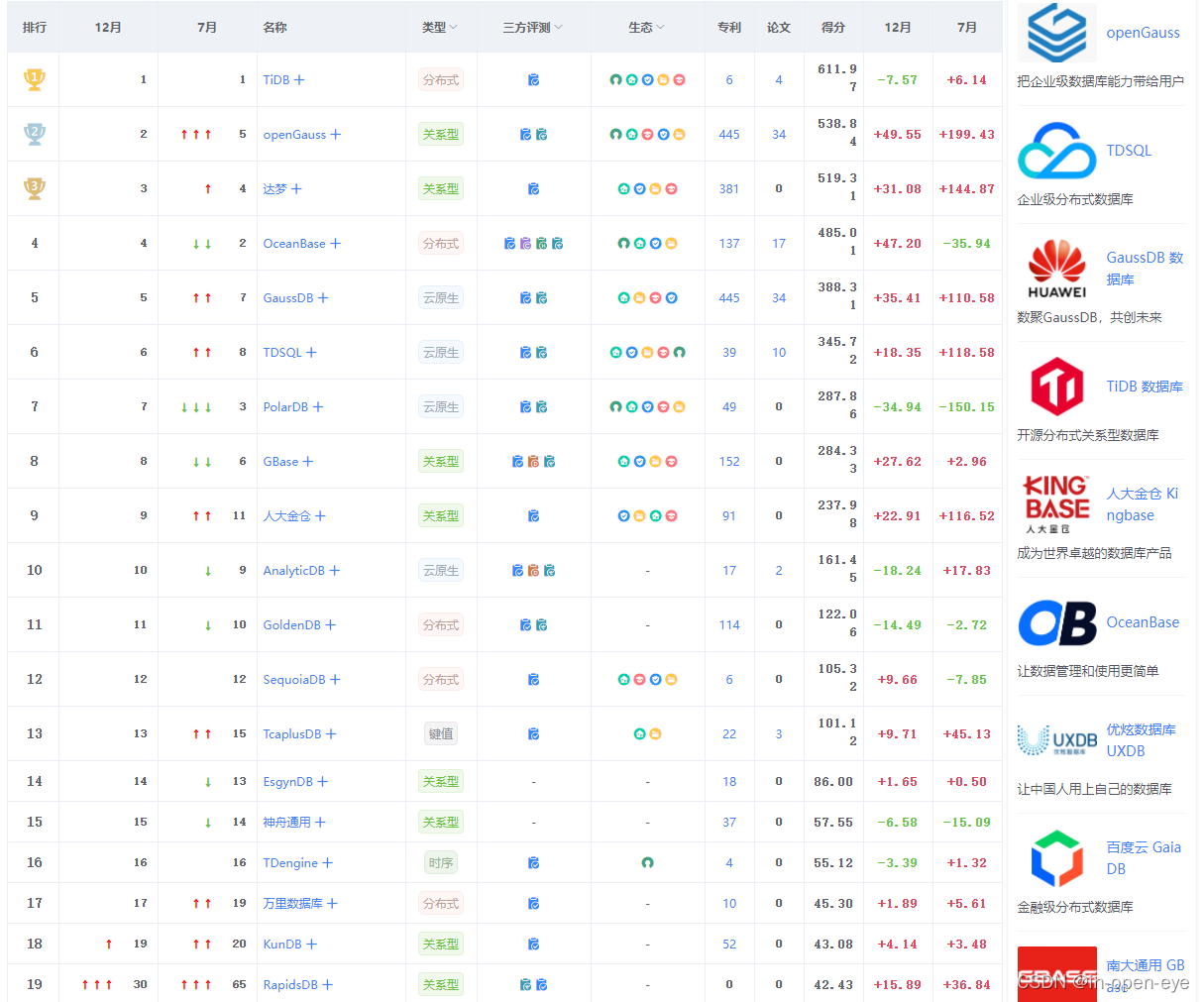Click the red TiDB logo in sidebar
Image resolution: width=1204 pixels, height=1002 pixels.
coord(1056,387)
